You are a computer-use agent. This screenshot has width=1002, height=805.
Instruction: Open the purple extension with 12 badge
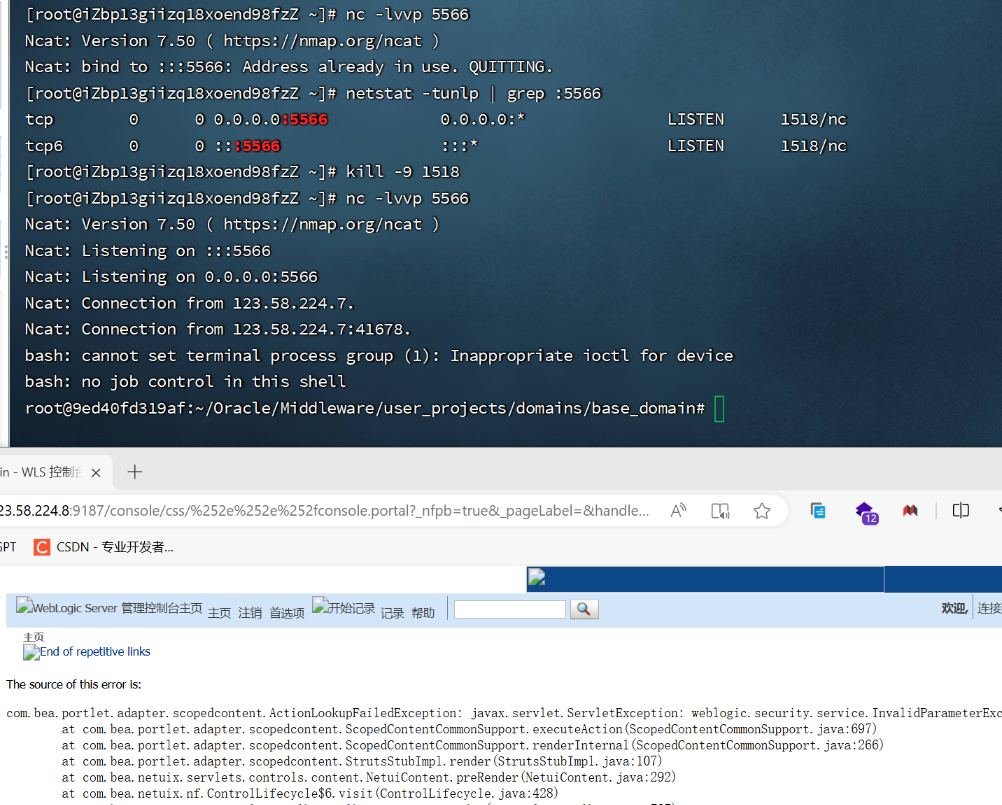click(867, 512)
